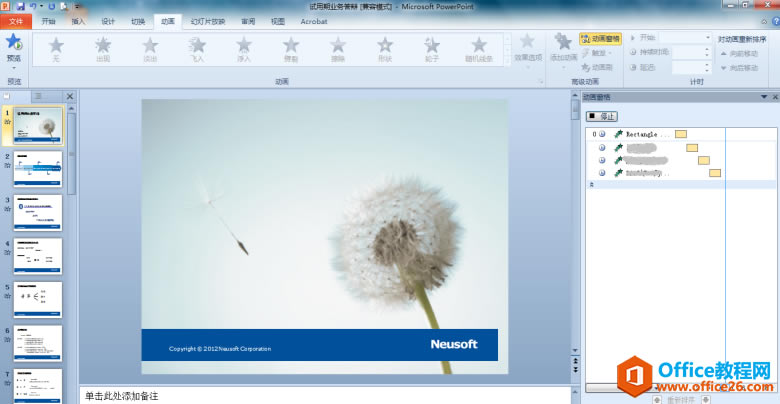The height and width of the screenshot is (404, 780).
Task: Go to next slide using double-arrow button
Action: [576, 370]
